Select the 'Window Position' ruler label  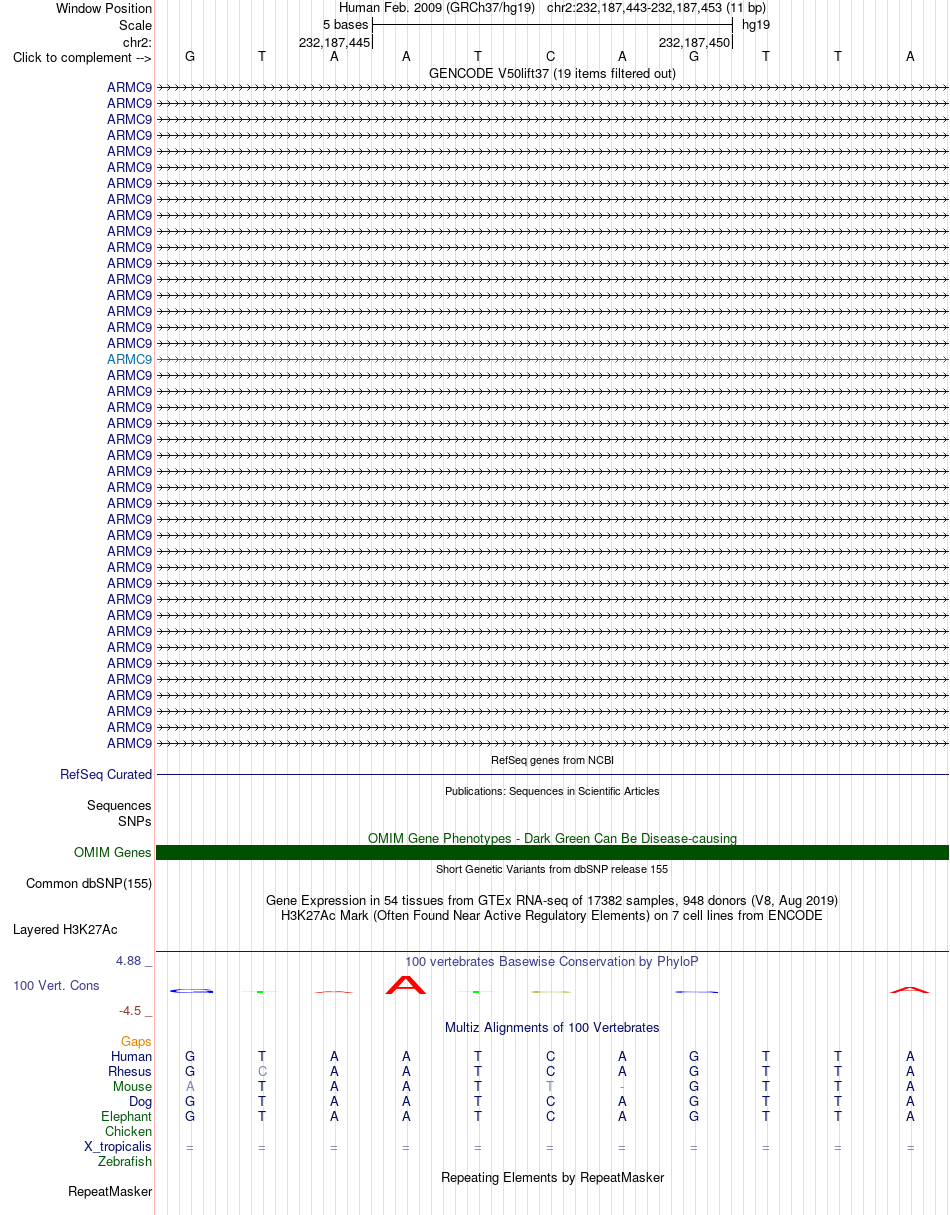104,9
